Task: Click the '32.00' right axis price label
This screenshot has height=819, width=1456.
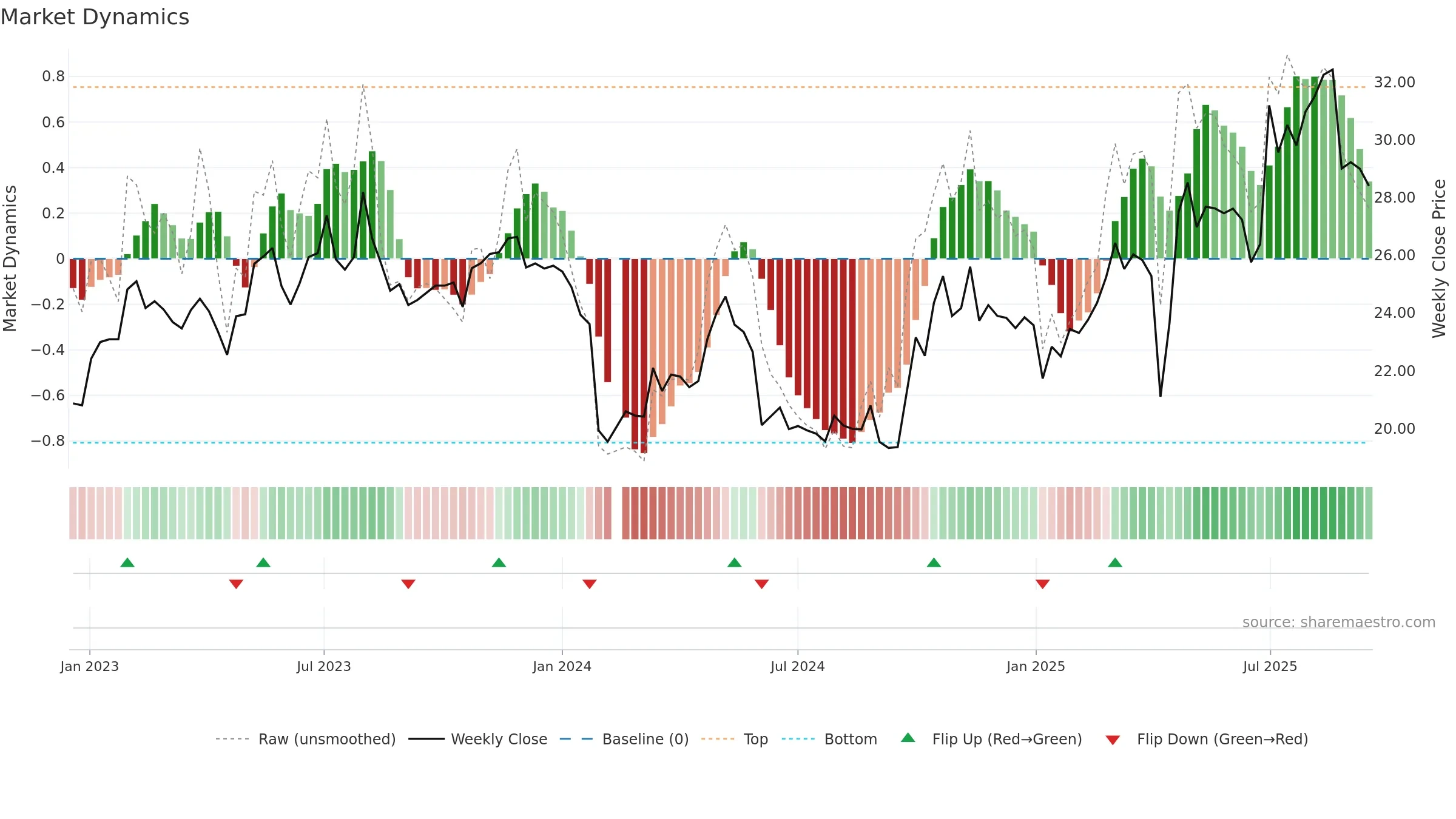Action: pyautogui.click(x=1395, y=83)
